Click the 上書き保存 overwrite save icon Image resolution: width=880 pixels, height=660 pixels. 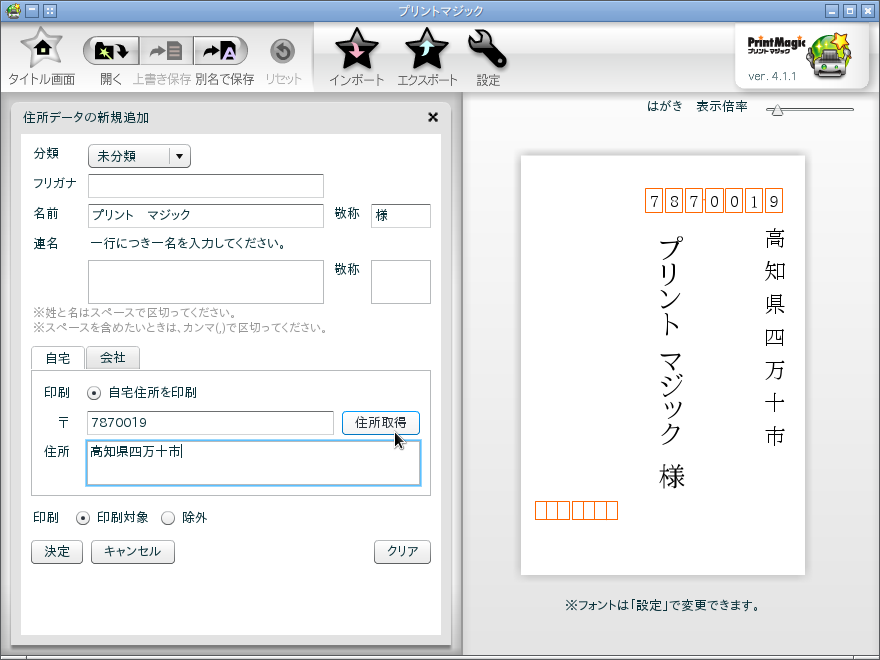pyautogui.click(x=166, y=52)
